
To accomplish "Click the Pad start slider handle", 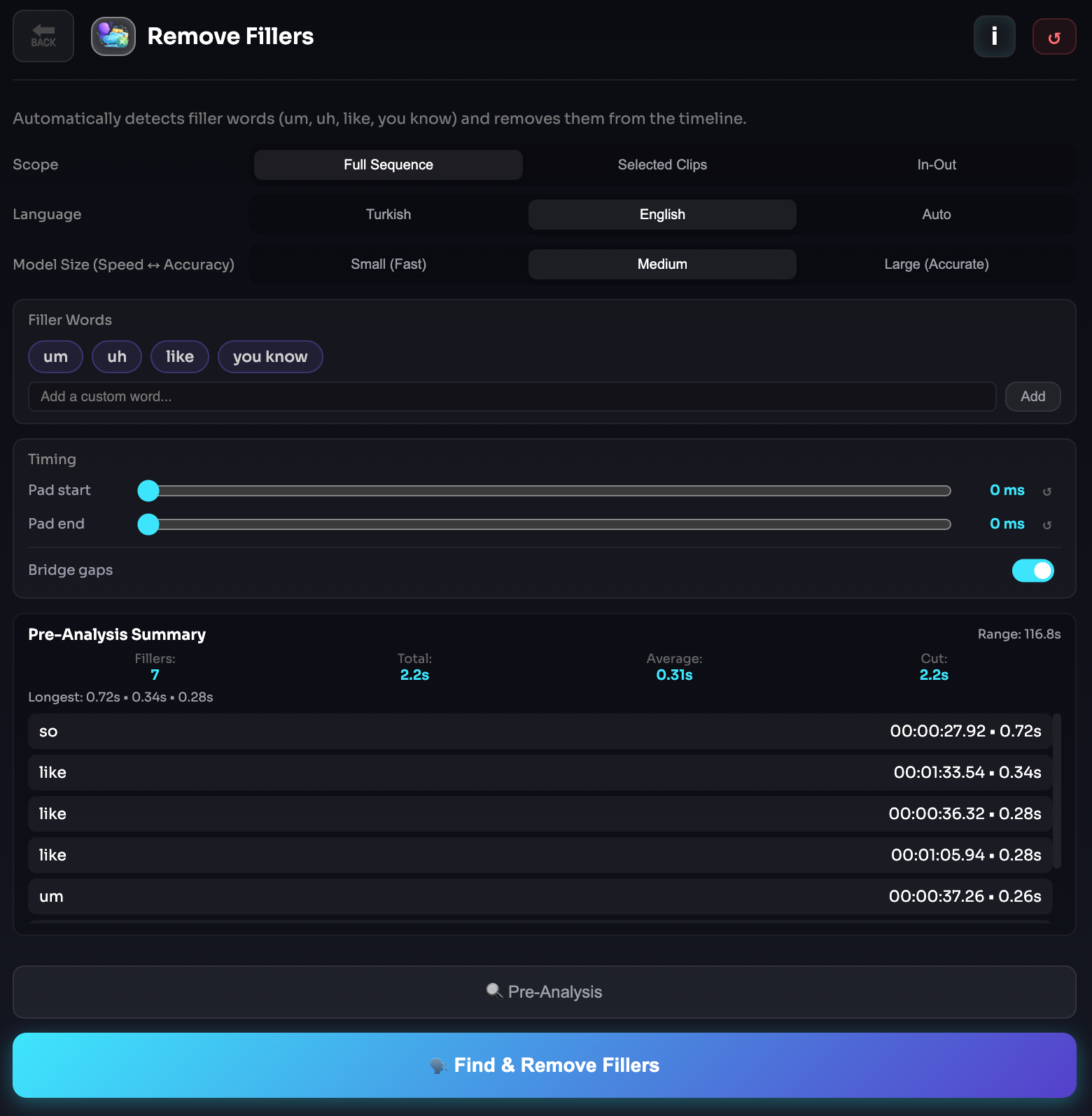I will point(148,491).
